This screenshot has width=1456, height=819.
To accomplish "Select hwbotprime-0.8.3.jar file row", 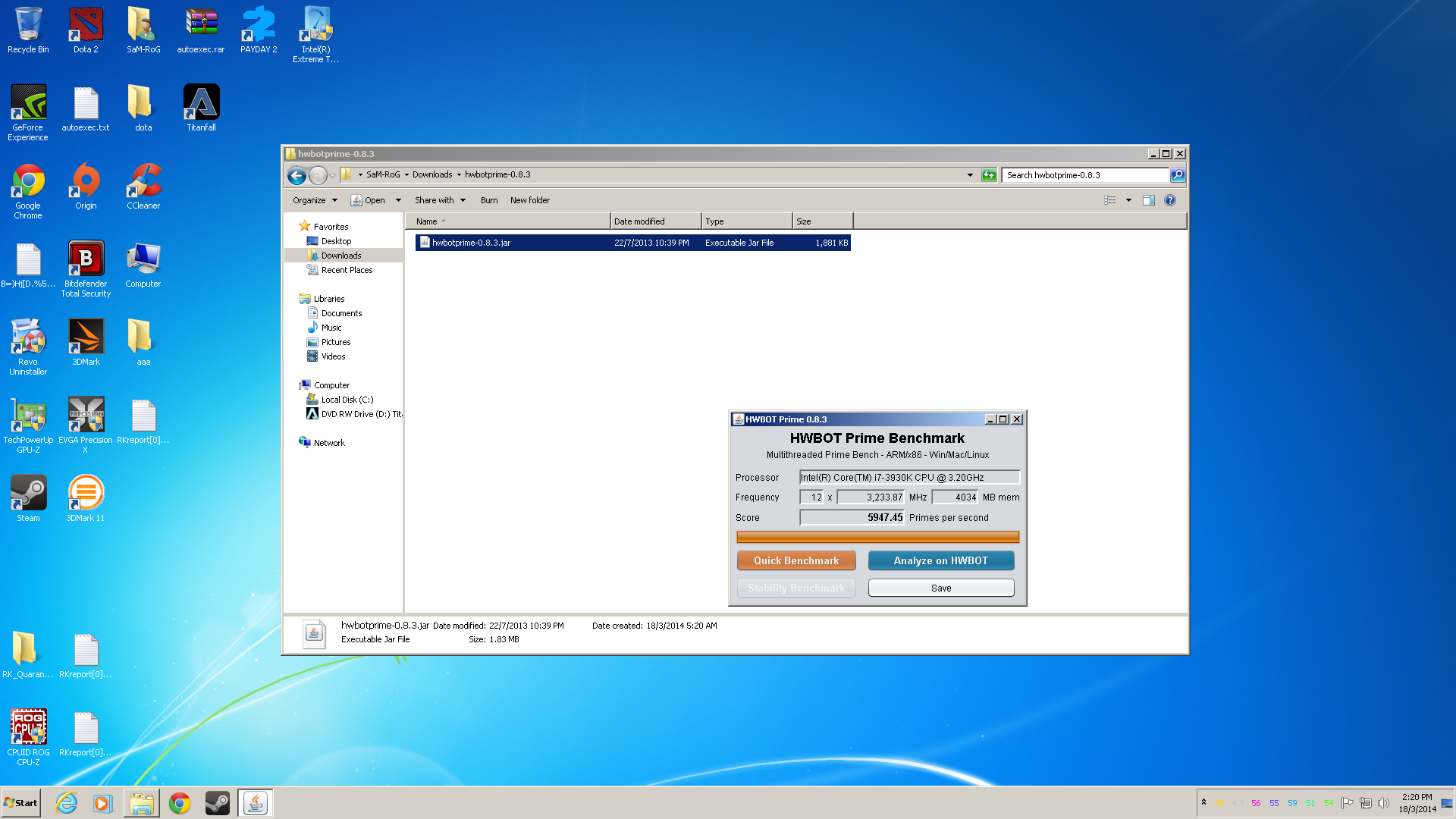I will click(632, 243).
